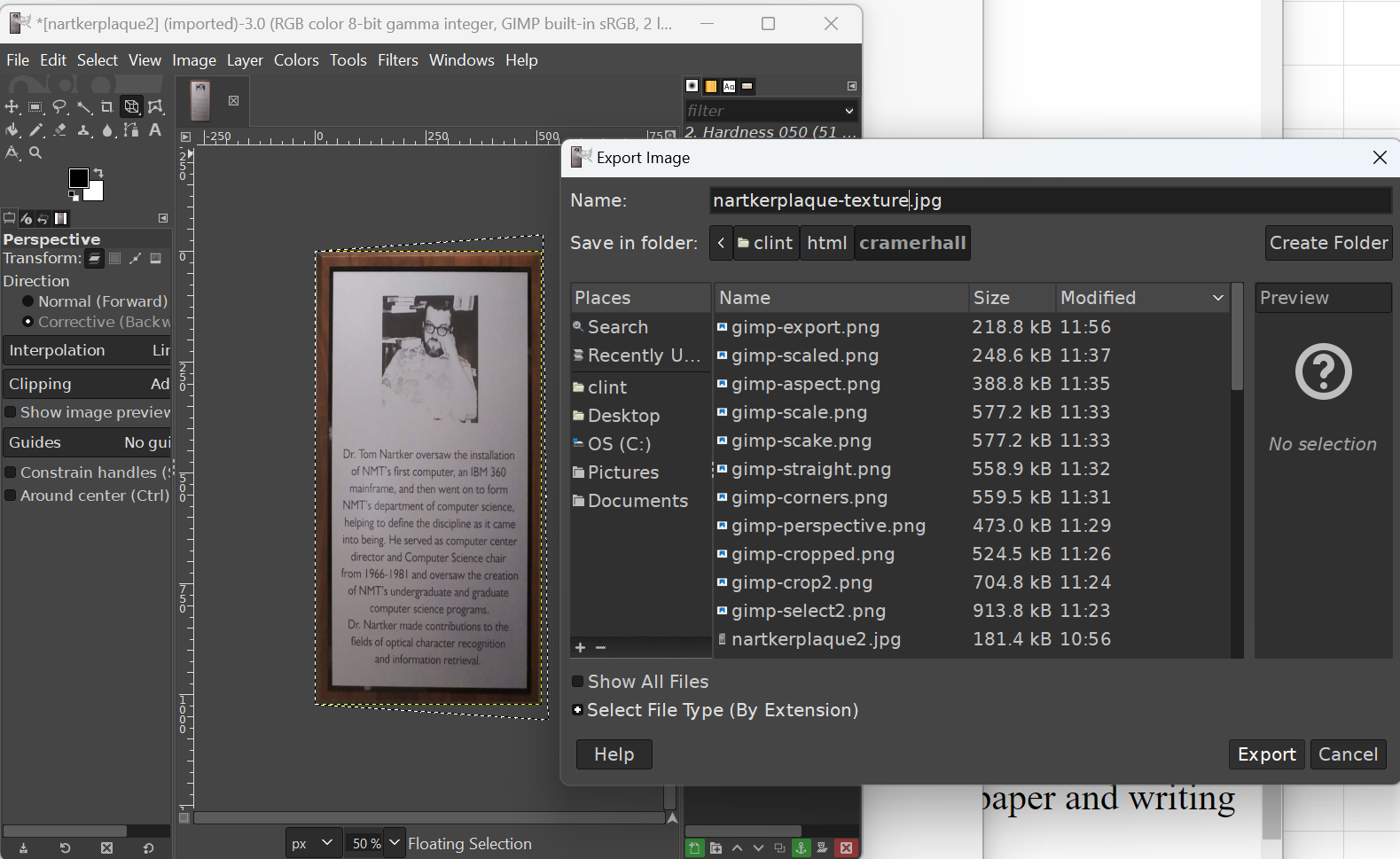Open the Filters menu
This screenshot has width=1400, height=859.
pos(397,60)
